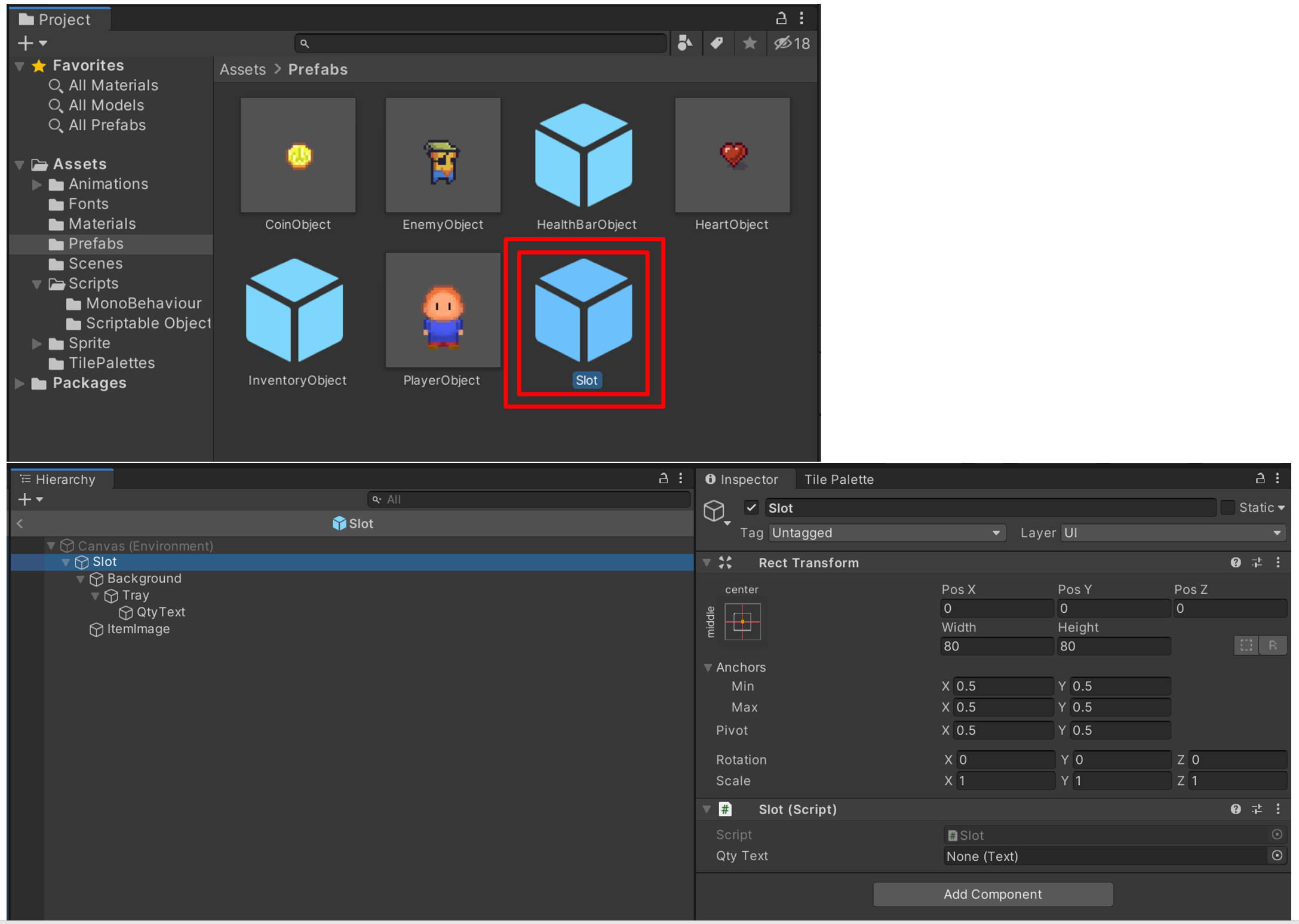The width and height of the screenshot is (1299, 924).
Task: Click the favorites star search icon
Action: coord(750,43)
